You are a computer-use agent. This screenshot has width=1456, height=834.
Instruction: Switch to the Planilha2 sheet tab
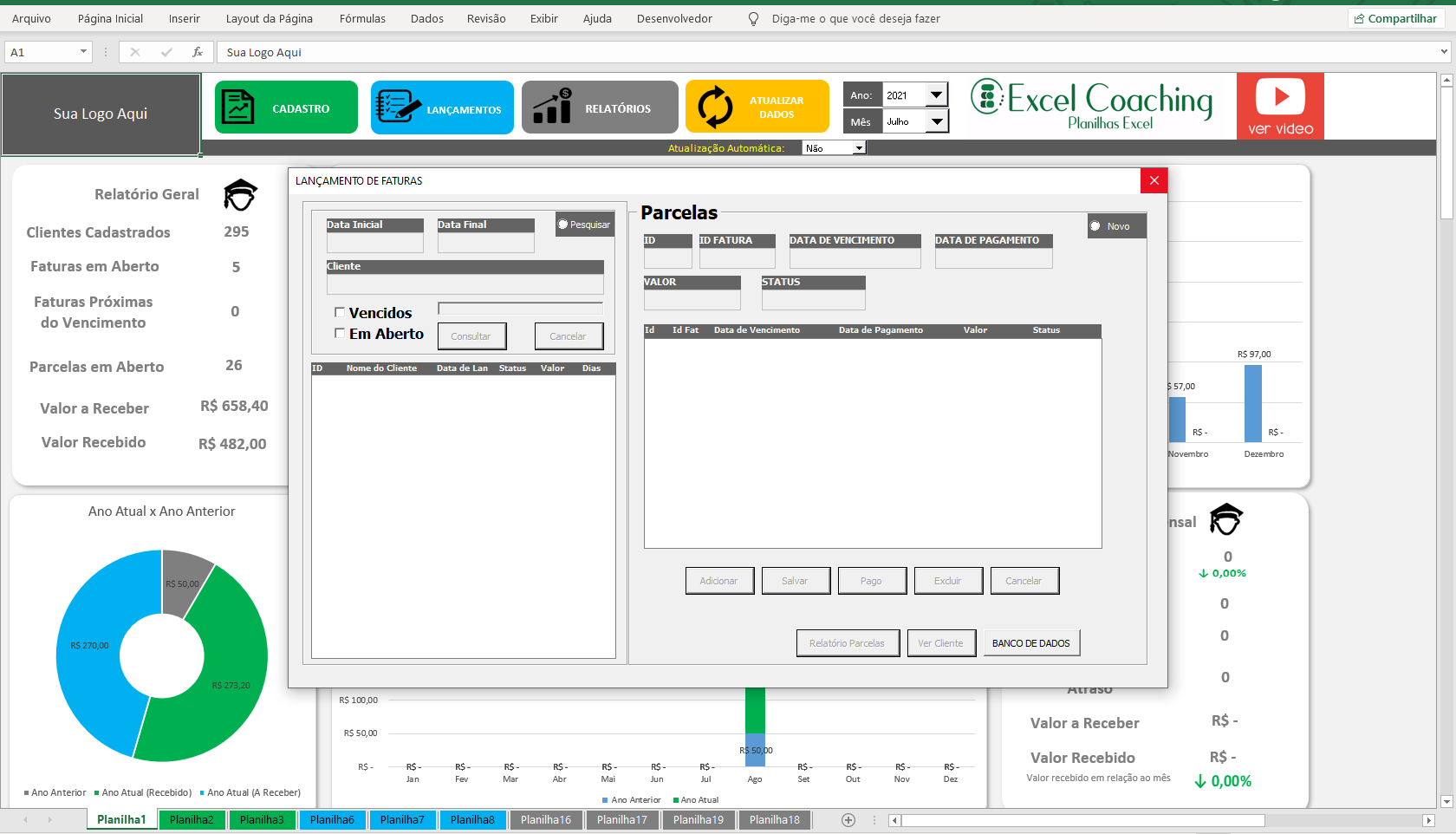click(x=192, y=819)
